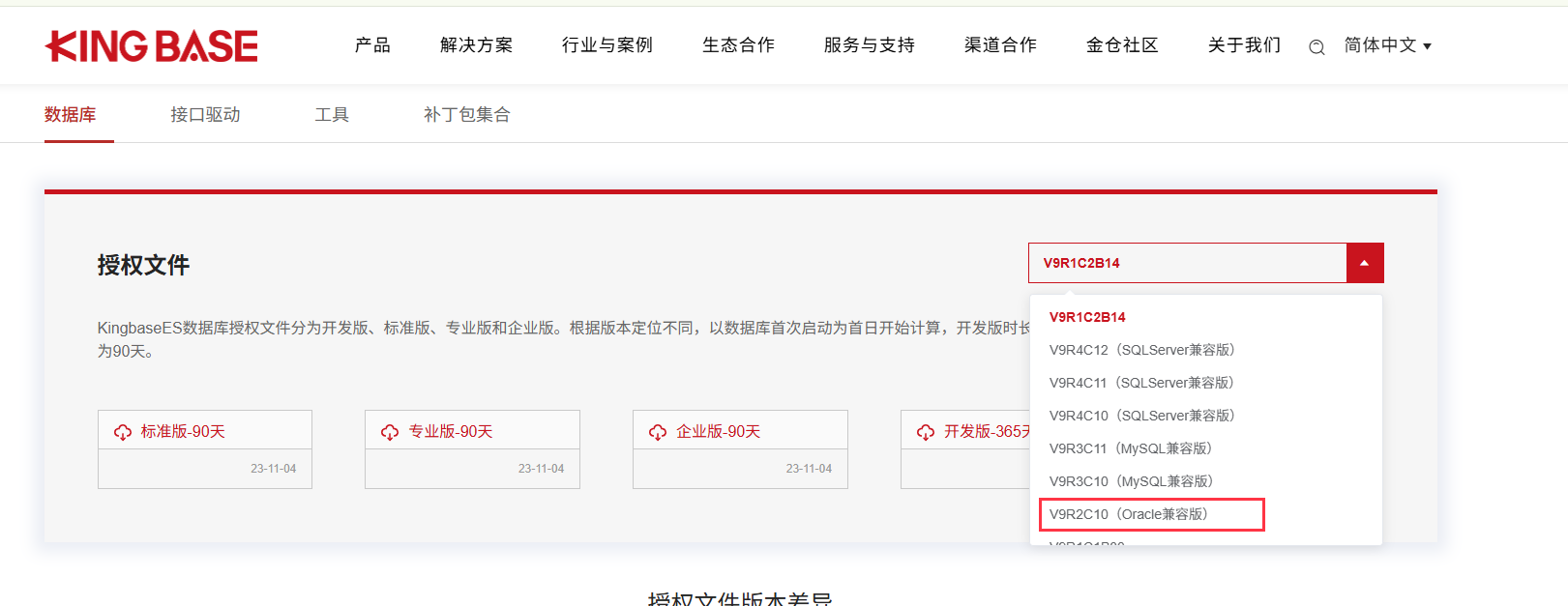Click cloud download icon for 标准版-90天
This screenshot has width=1568, height=606.
coord(123,432)
